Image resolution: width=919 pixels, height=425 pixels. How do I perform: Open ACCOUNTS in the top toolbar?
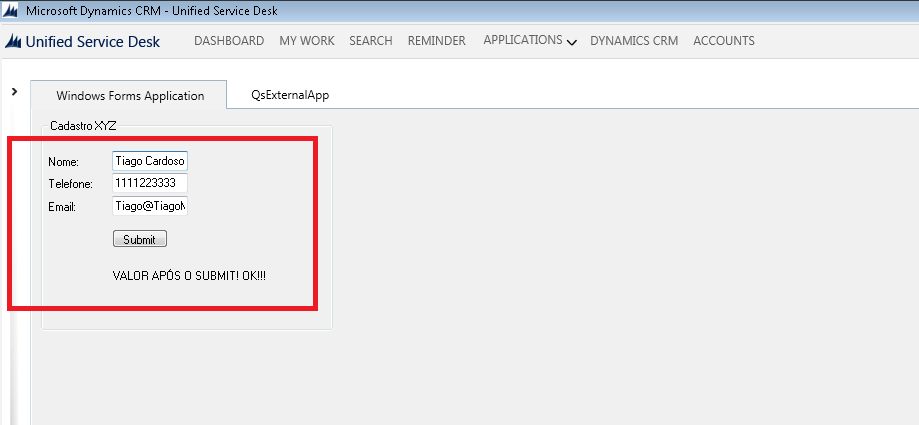click(723, 41)
